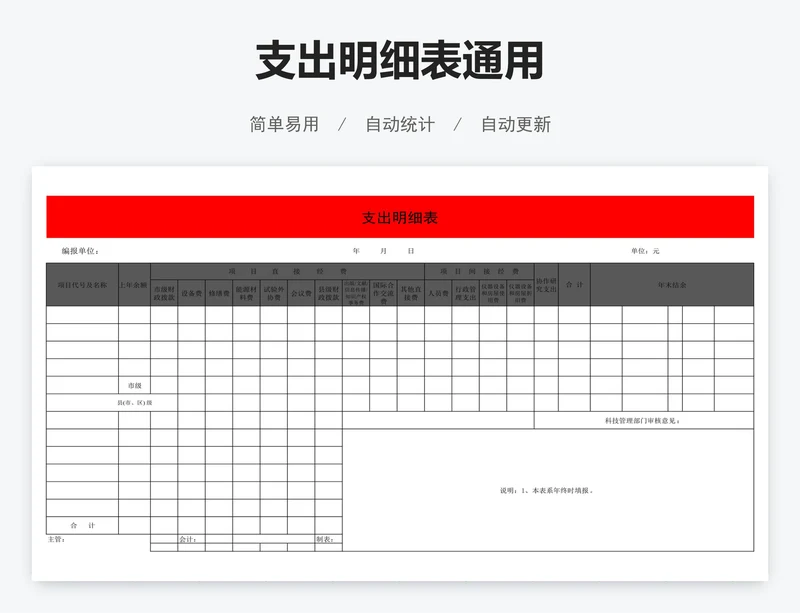Click the 自动统计 subtitle text
The width and height of the screenshot is (800, 613).
(x=400, y=125)
